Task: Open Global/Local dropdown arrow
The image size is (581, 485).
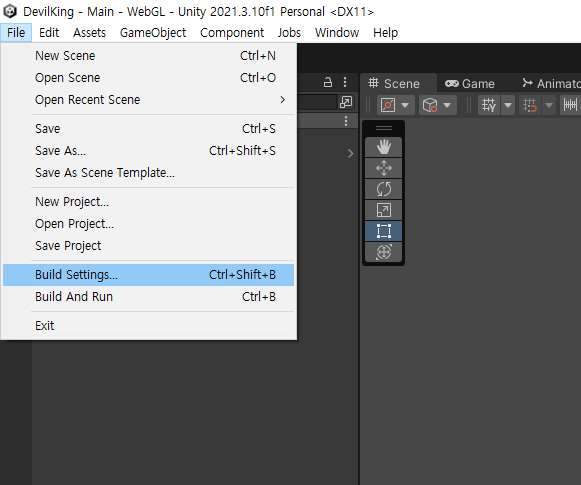Action: tap(447, 106)
